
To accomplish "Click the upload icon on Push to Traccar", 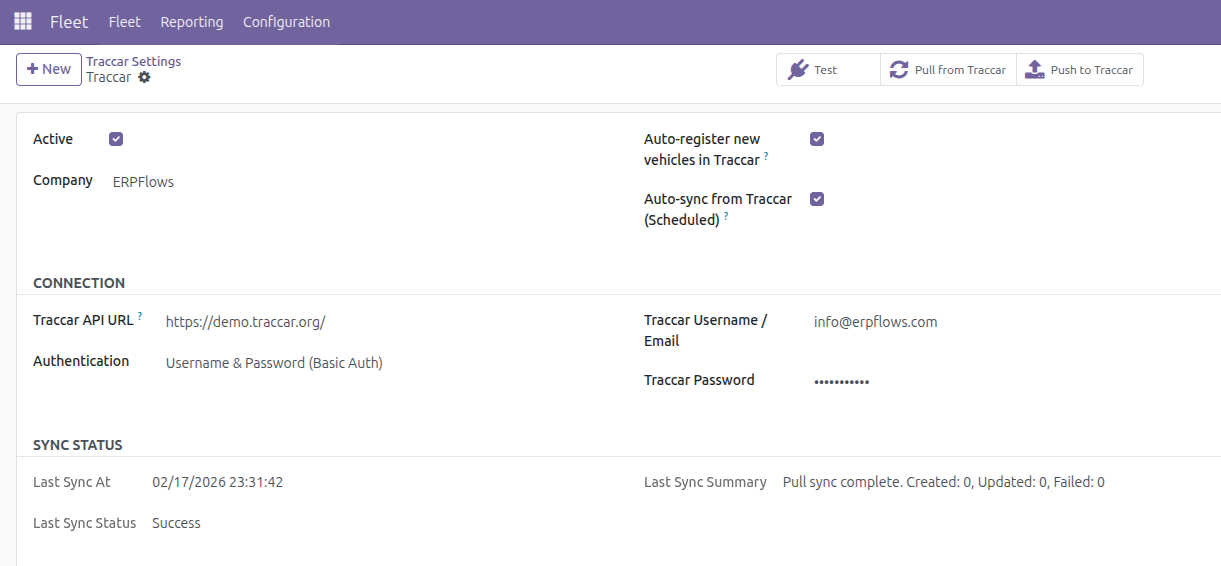I will tap(1035, 70).
